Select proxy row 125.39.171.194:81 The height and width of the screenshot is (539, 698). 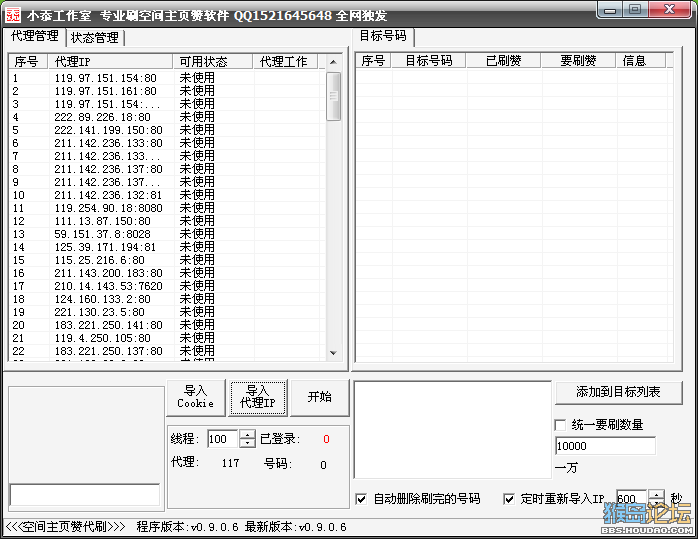167,247
